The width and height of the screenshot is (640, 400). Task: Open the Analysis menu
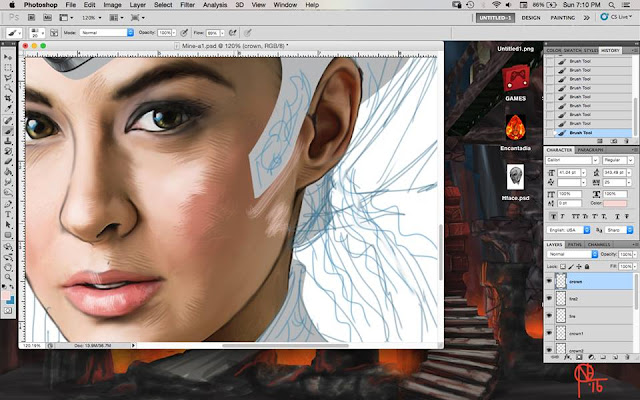click(x=215, y=5)
